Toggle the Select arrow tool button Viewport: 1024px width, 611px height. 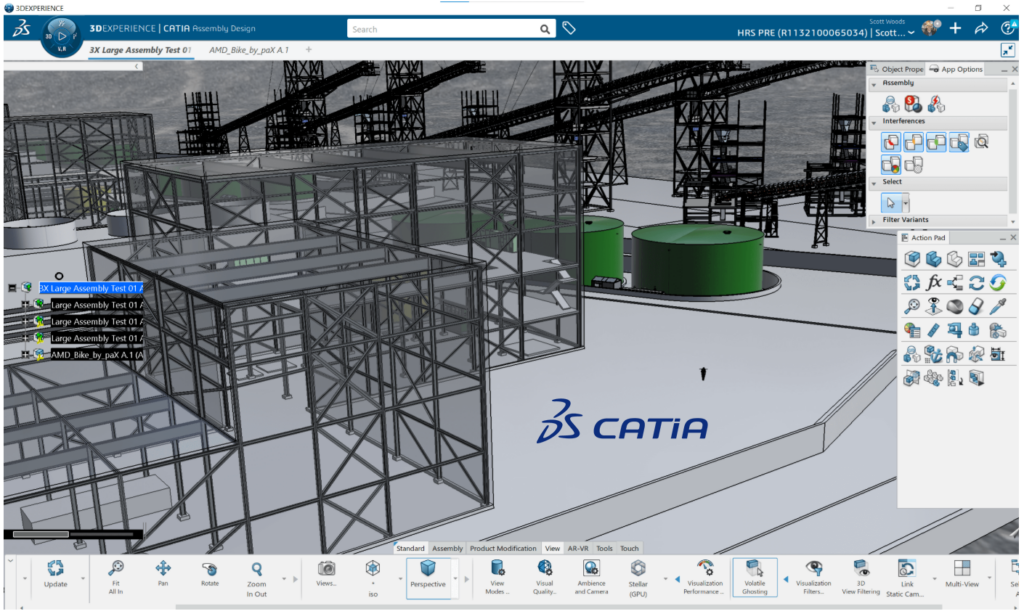pos(891,203)
